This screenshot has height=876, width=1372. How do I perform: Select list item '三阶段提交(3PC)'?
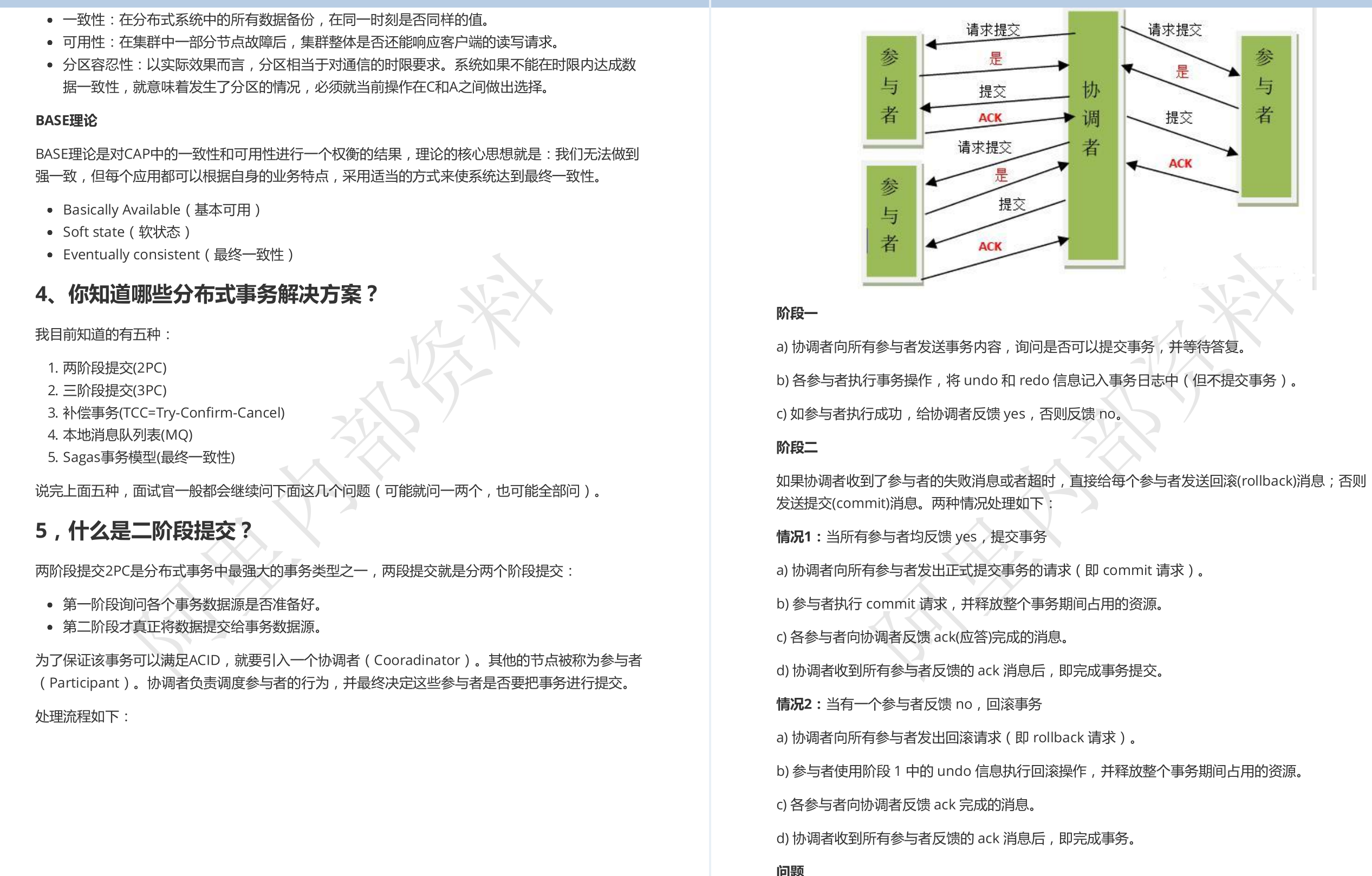(x=114, y=390)
